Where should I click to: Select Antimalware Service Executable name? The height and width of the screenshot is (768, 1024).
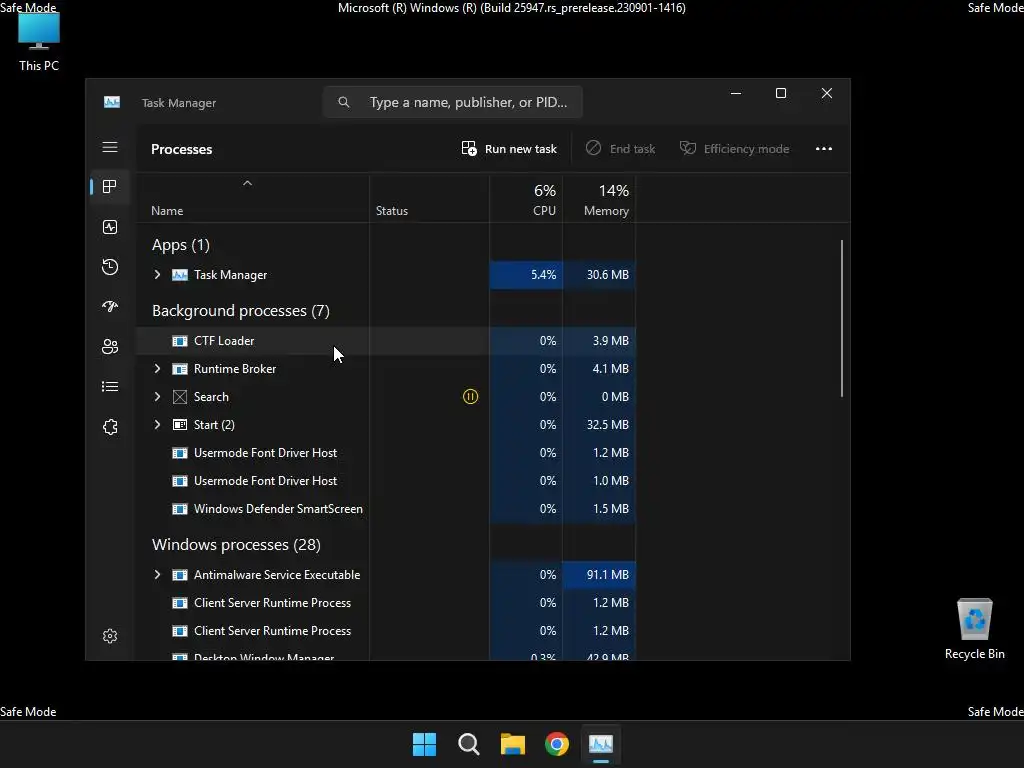tap(277, 575)
